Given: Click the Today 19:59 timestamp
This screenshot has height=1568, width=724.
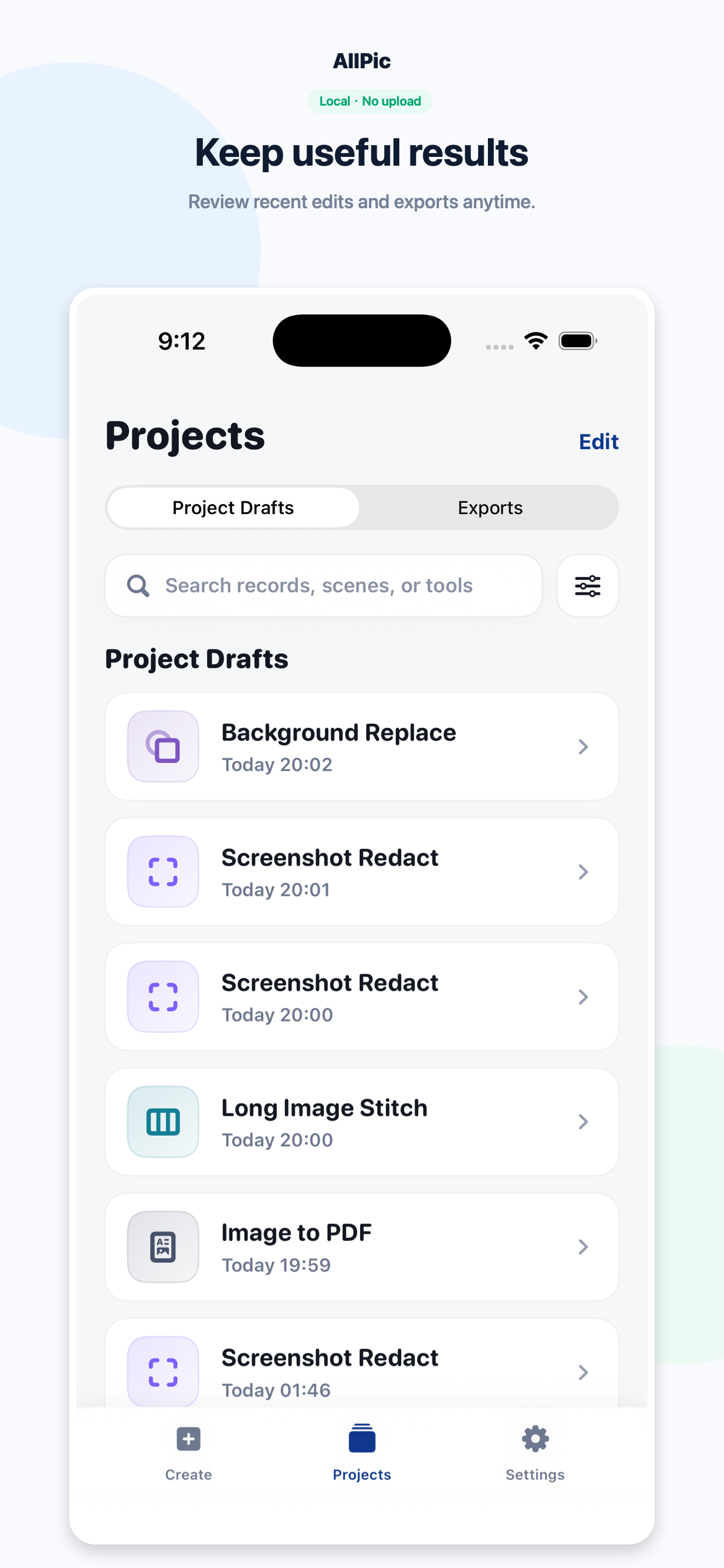Looking at the screenshot, I should [276, 1265].
